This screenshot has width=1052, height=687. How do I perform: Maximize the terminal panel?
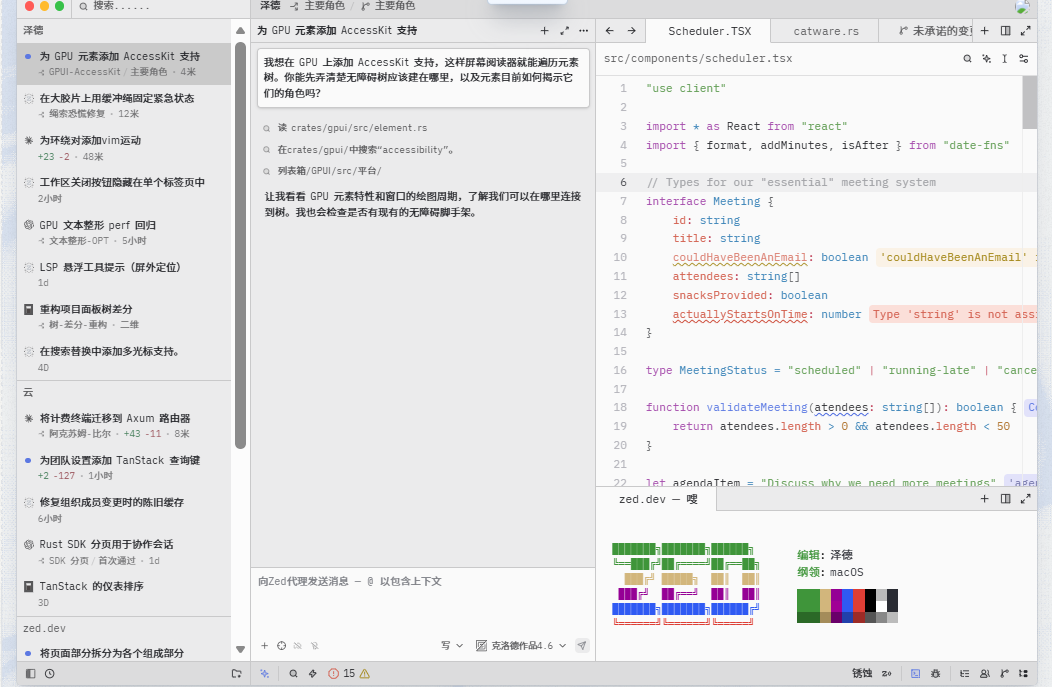click(x=1025, y=499)
